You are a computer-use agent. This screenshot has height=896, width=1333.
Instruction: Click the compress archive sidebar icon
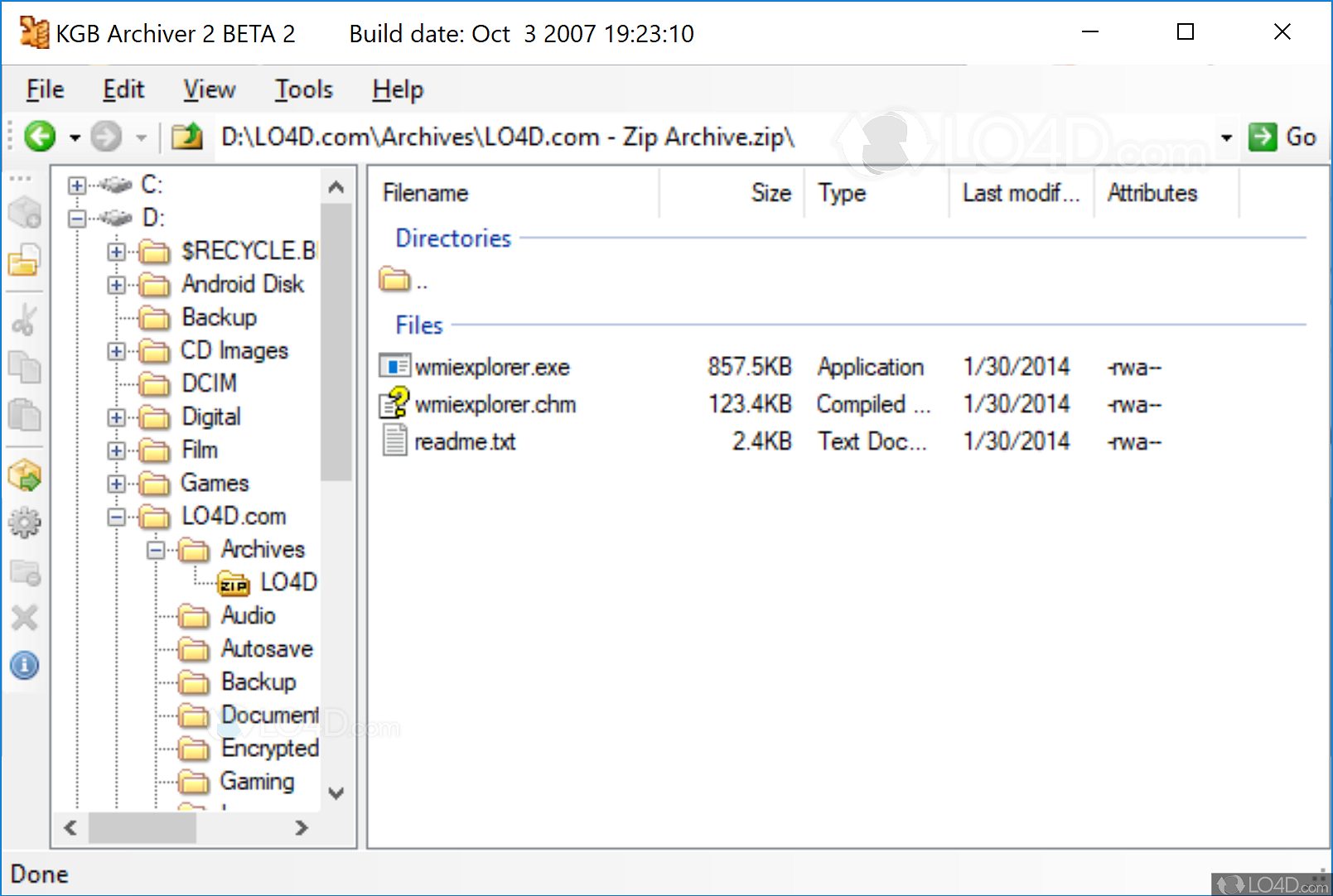click(x=24, y=212)
